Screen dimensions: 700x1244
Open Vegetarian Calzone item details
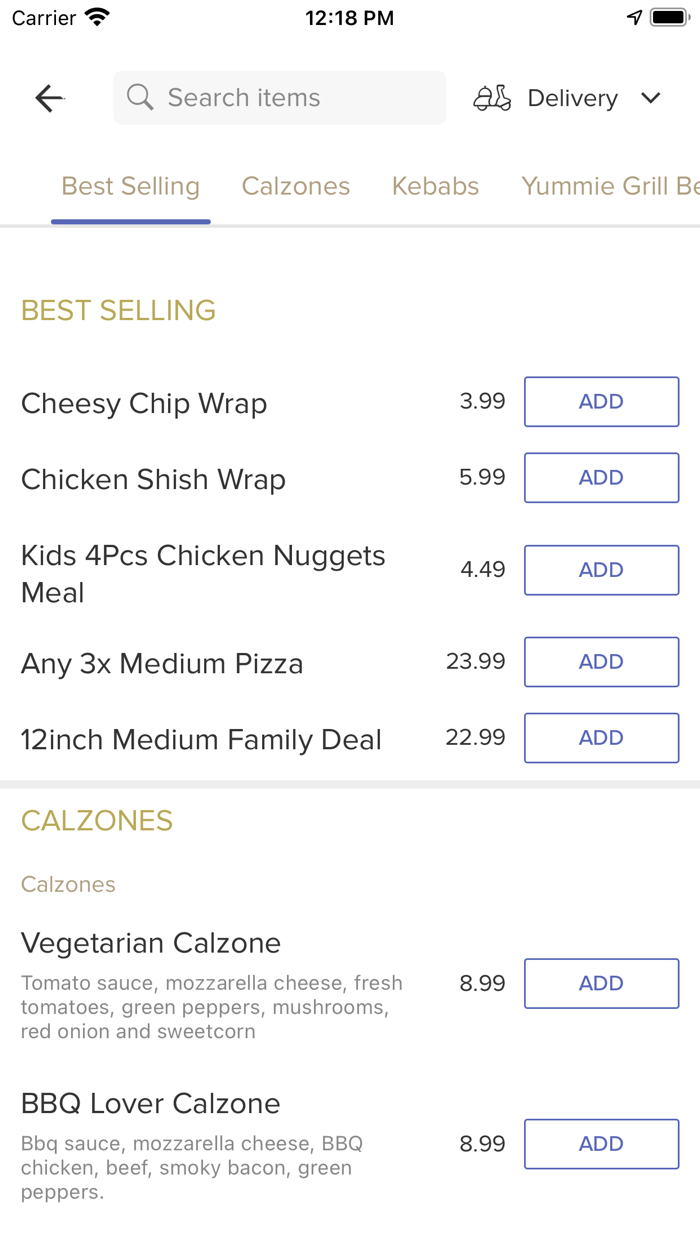[x=151, y=943]
